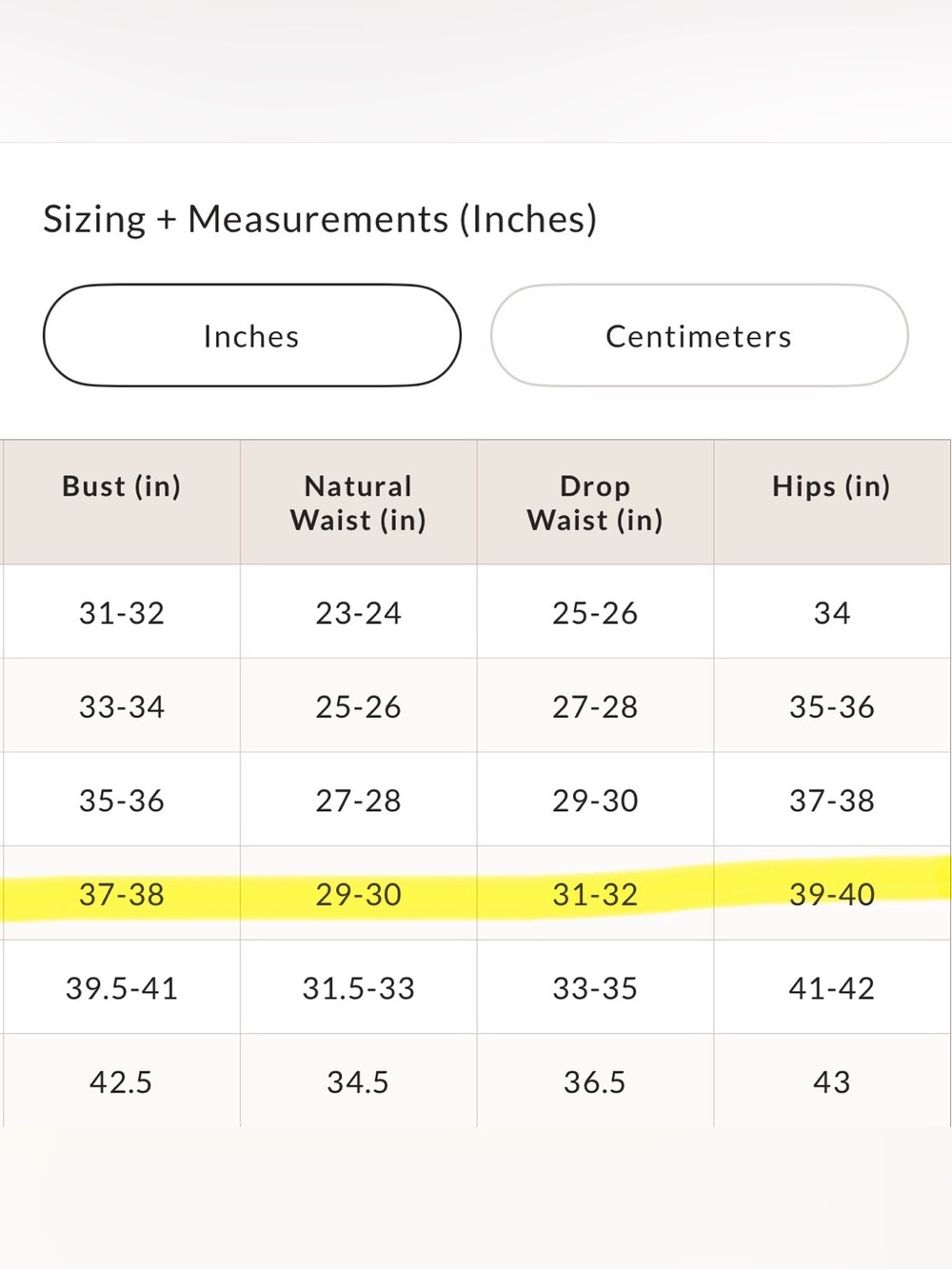The width and height of the screenshot is (952, 1269).
Task: Click the highlighted 37-38 bust cell
Action: tap(121, 894)
